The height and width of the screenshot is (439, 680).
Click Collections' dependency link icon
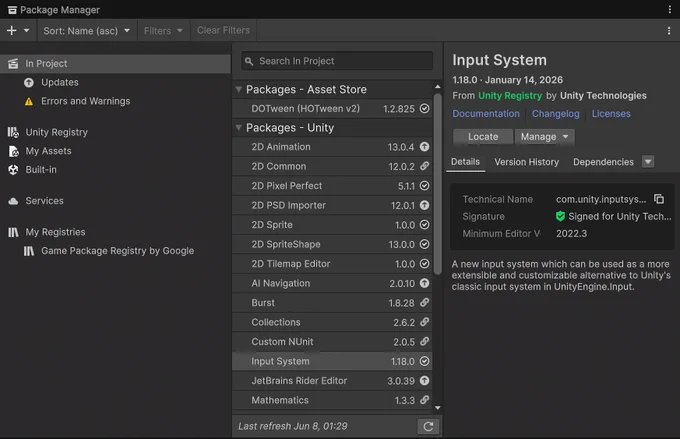[x=425, y=322]
